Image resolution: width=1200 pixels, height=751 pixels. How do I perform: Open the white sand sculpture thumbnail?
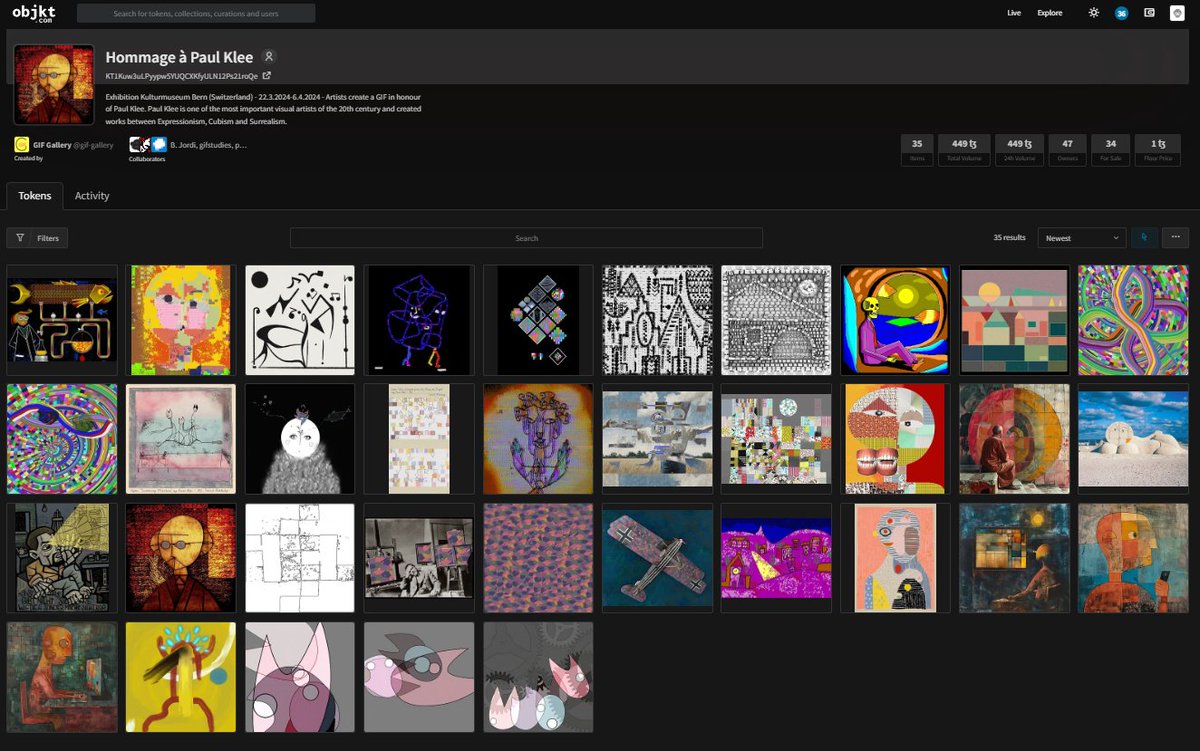point(1133,439)
